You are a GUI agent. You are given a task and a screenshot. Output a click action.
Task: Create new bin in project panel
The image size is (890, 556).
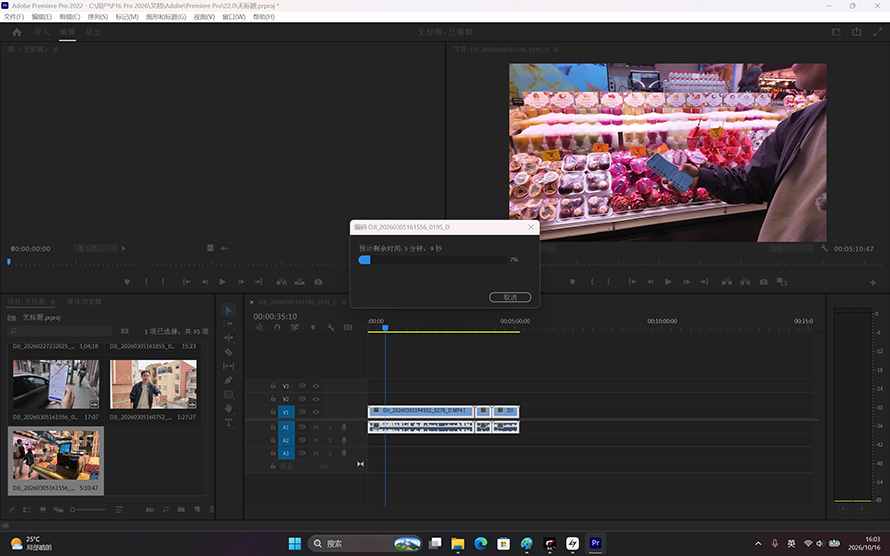181,509
